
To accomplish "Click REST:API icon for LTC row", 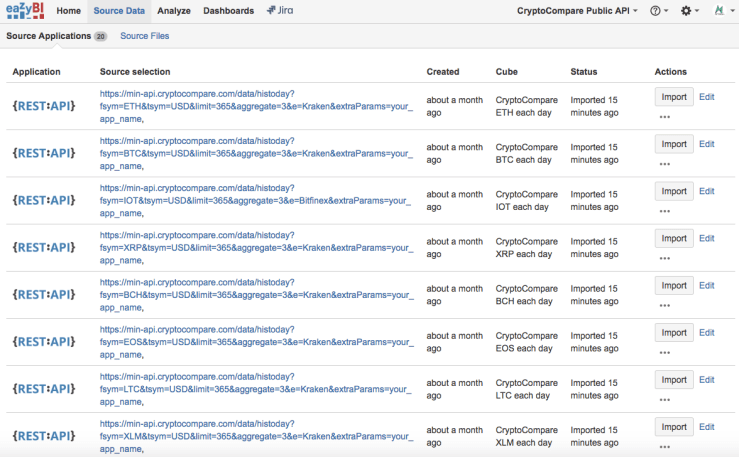I will point(43,388).
